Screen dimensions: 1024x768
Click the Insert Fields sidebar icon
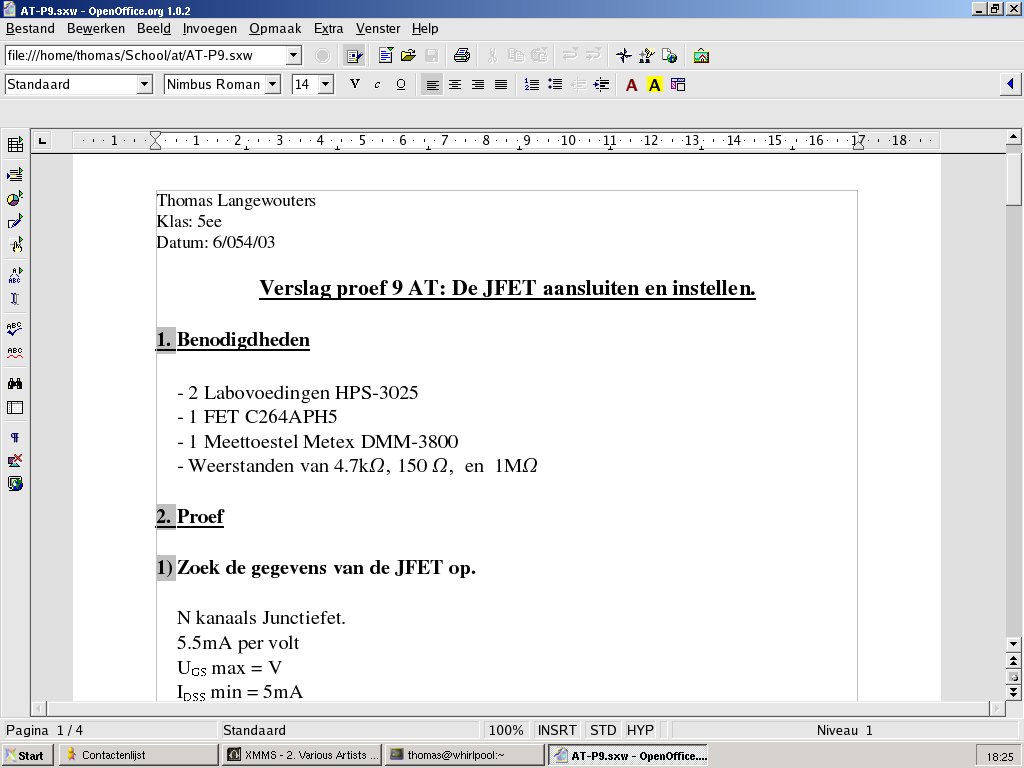tap(15, 174)
